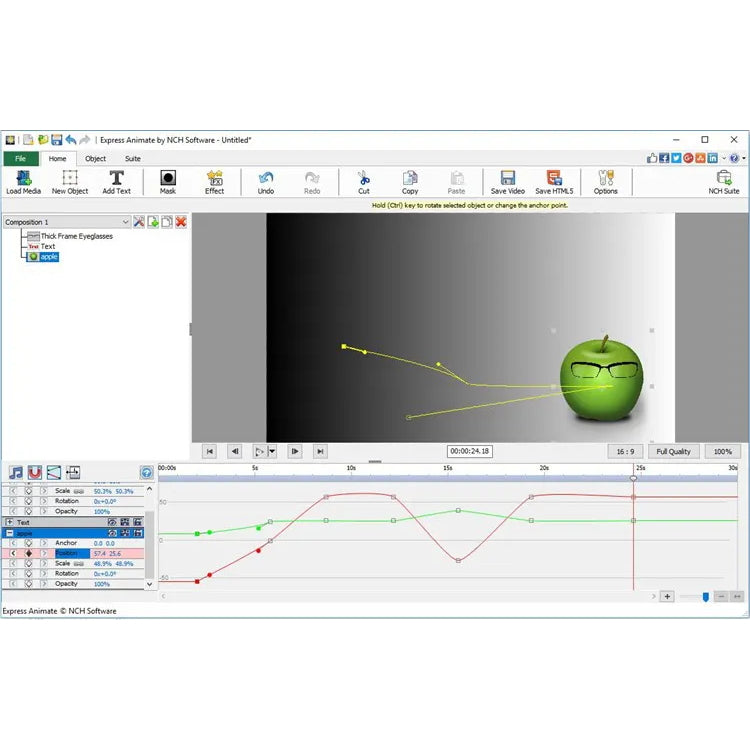Click the timeline zoom slider handle
Viewport: 750px width, 750px height.
(x=705, y=596)
